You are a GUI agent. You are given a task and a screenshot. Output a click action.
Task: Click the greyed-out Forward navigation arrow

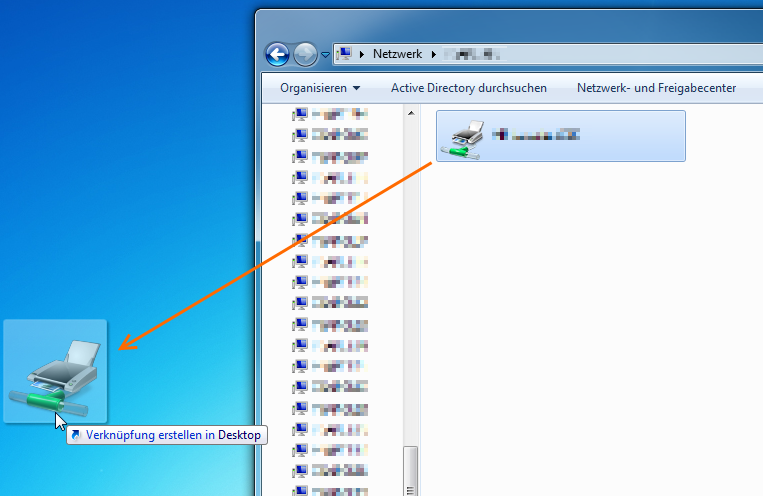[305, 54]
